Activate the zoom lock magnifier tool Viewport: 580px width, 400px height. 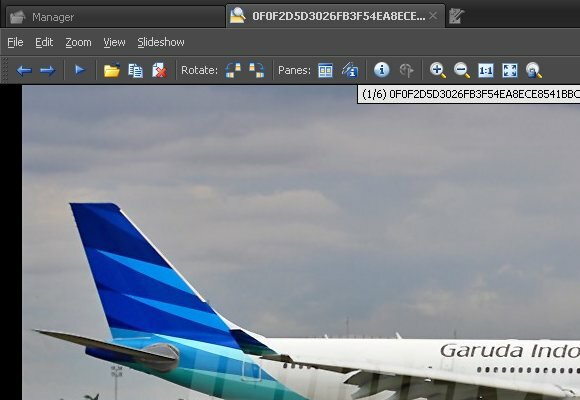(x=534, y=70)
